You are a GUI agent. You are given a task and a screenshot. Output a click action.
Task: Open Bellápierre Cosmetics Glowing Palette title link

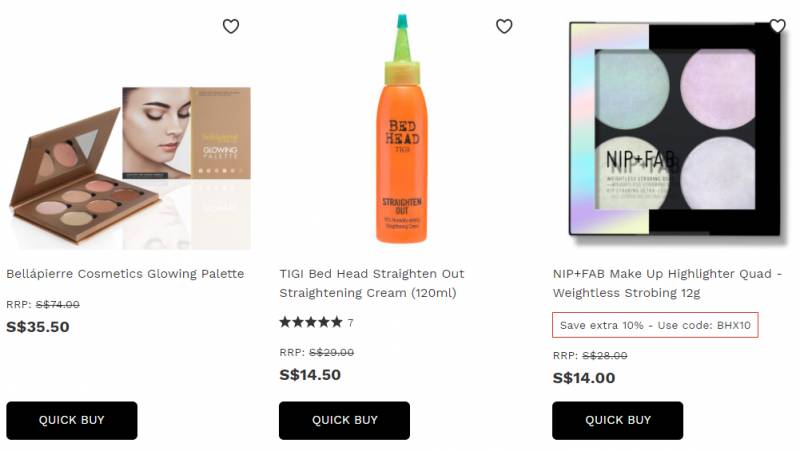click(125, 274)
